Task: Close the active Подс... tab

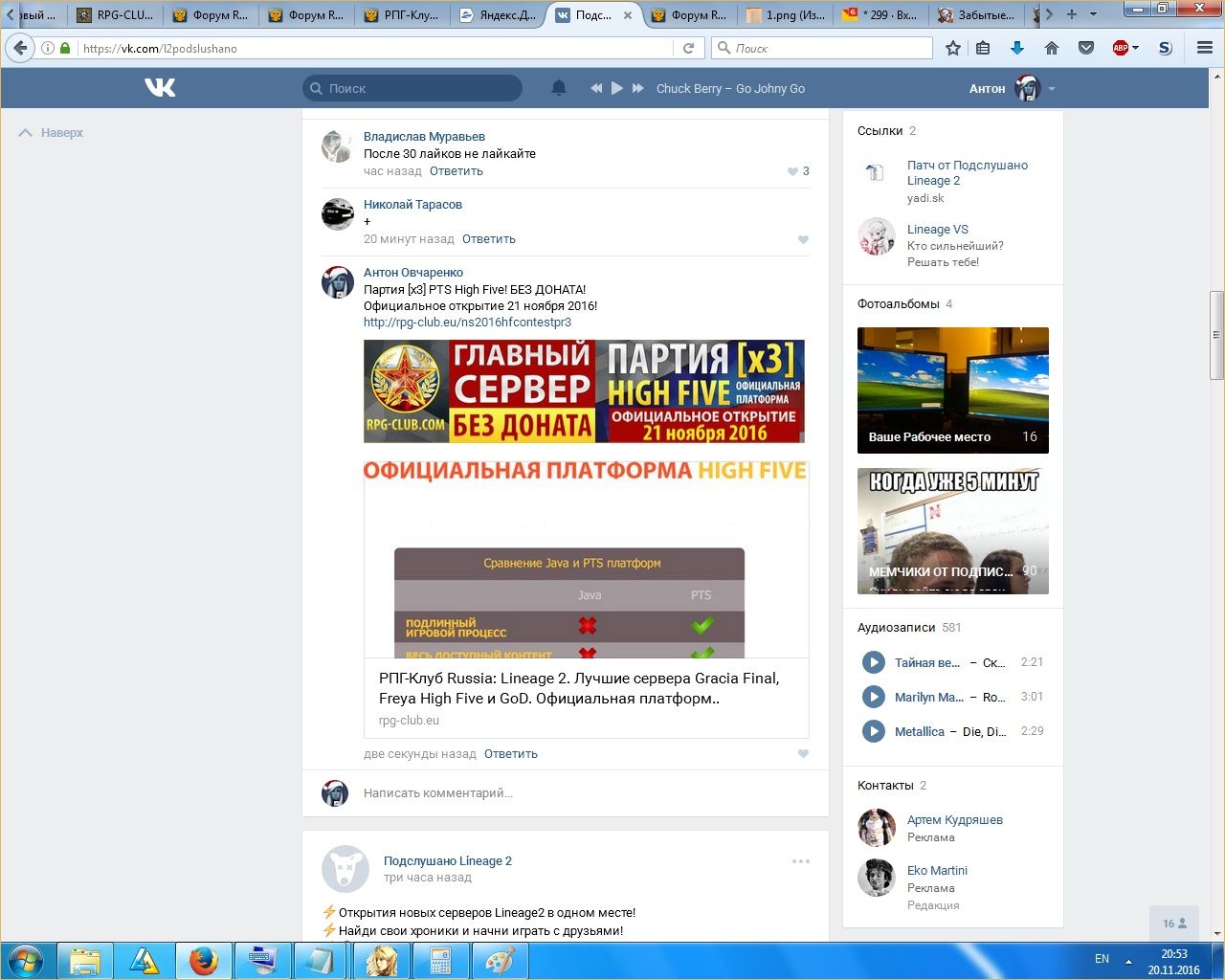Action: point(628,15)
